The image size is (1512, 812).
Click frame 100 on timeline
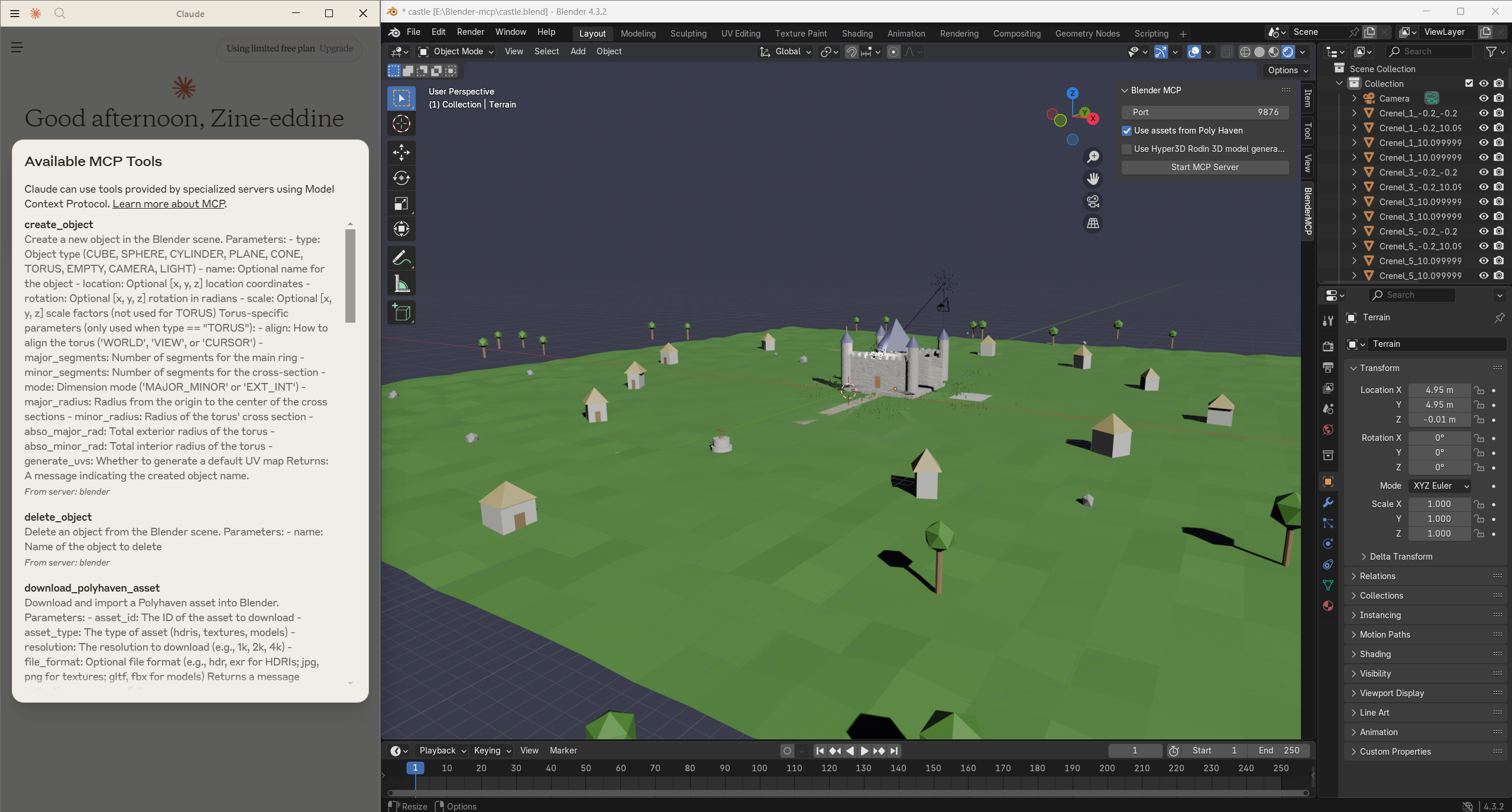pos(759,768)
